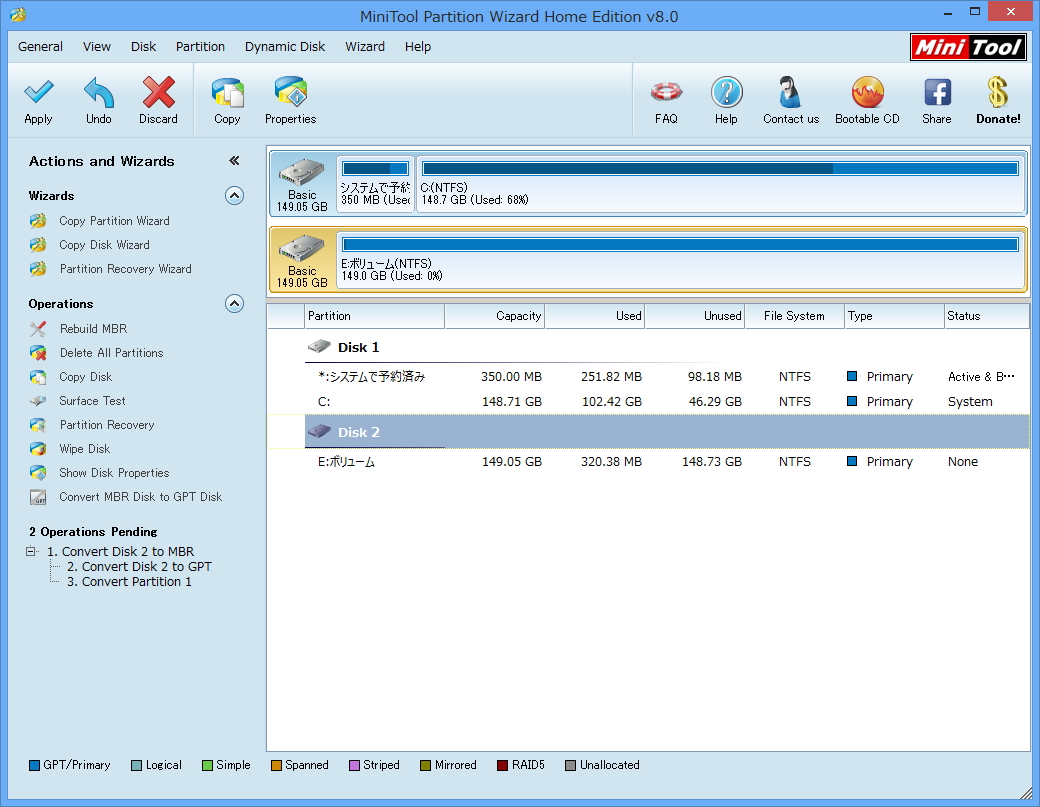
Task: Select the Disk 1 row in partition list
Action: click(x=667, y=347)
